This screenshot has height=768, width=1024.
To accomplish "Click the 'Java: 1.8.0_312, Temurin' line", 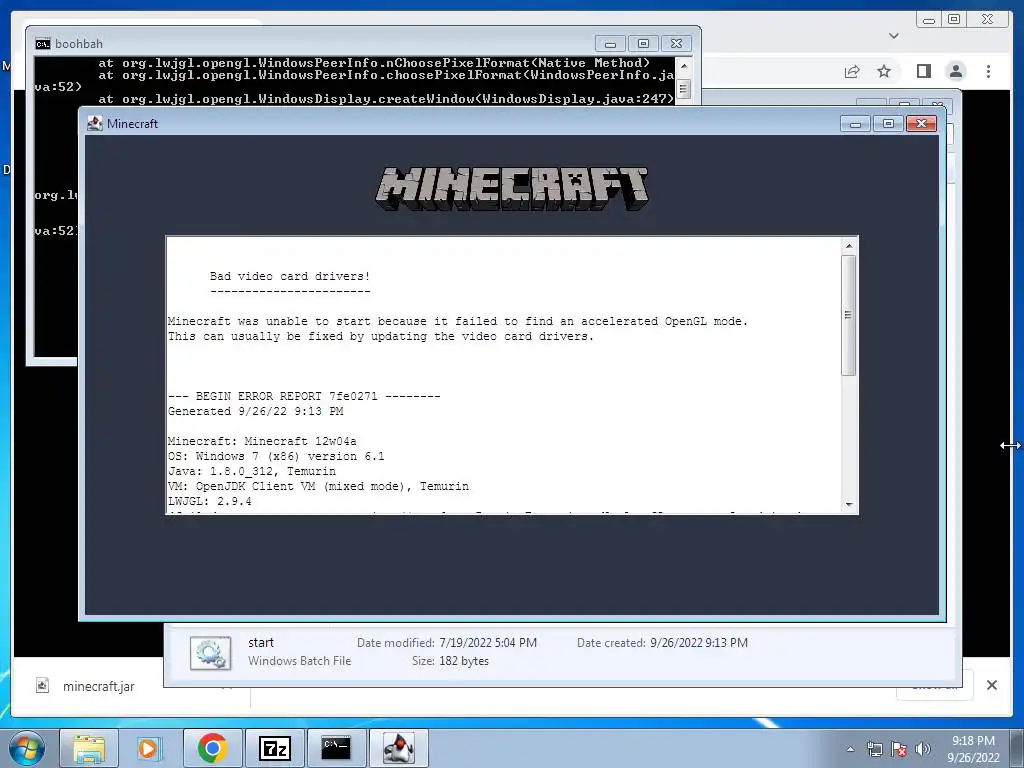I will click(x=251, y=472).
